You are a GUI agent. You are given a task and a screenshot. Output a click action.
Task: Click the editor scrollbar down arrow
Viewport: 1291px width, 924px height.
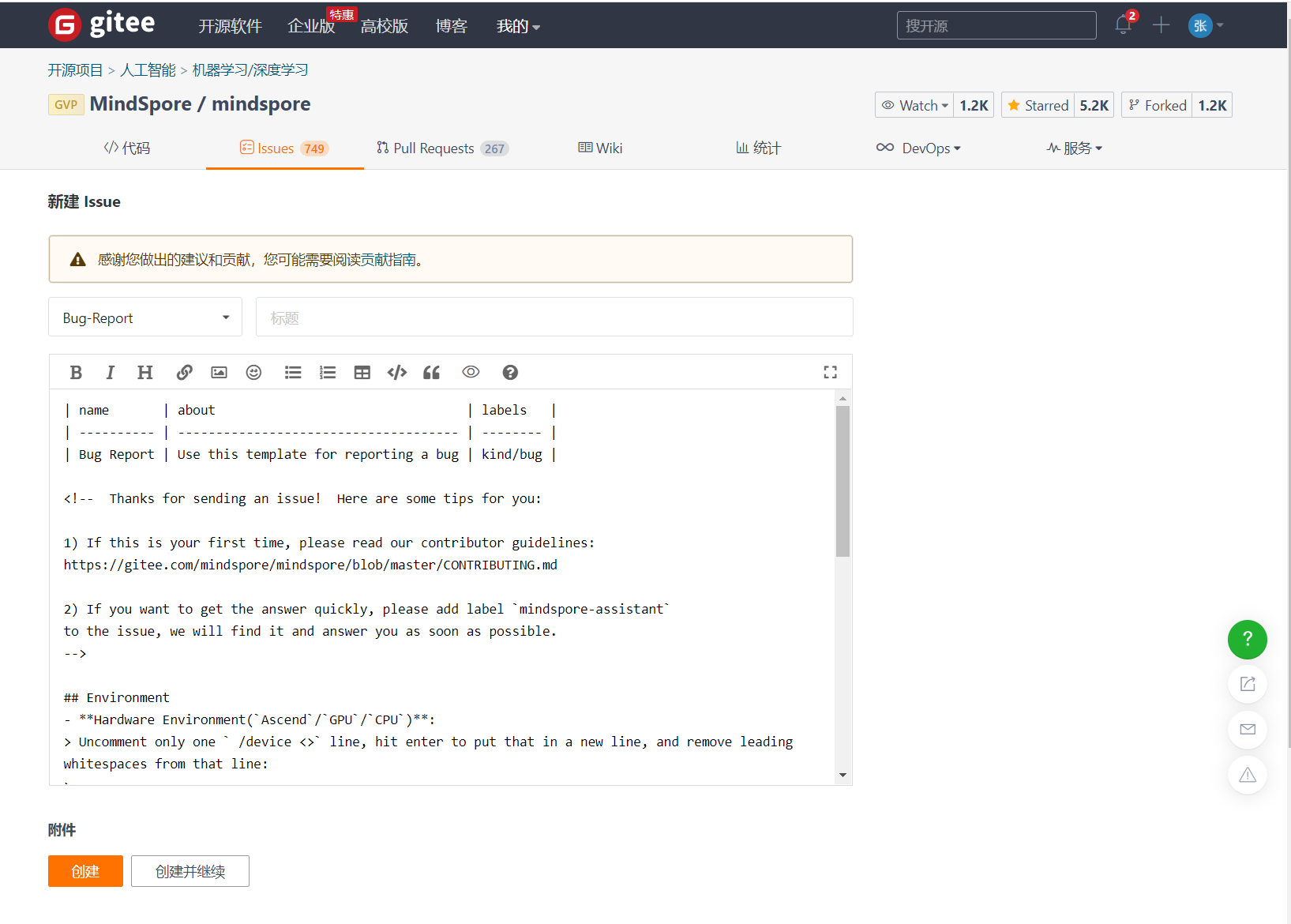[843, 776]
